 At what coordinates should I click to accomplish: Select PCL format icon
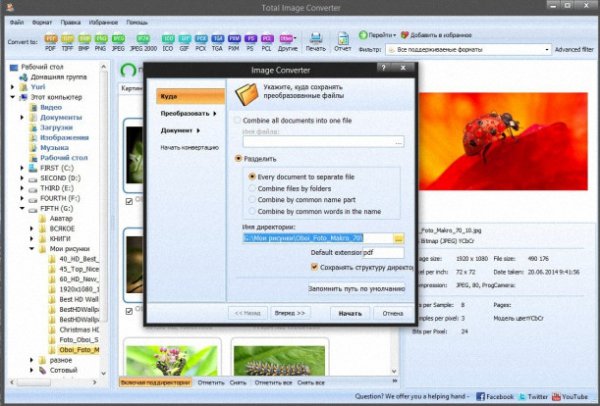267,42
